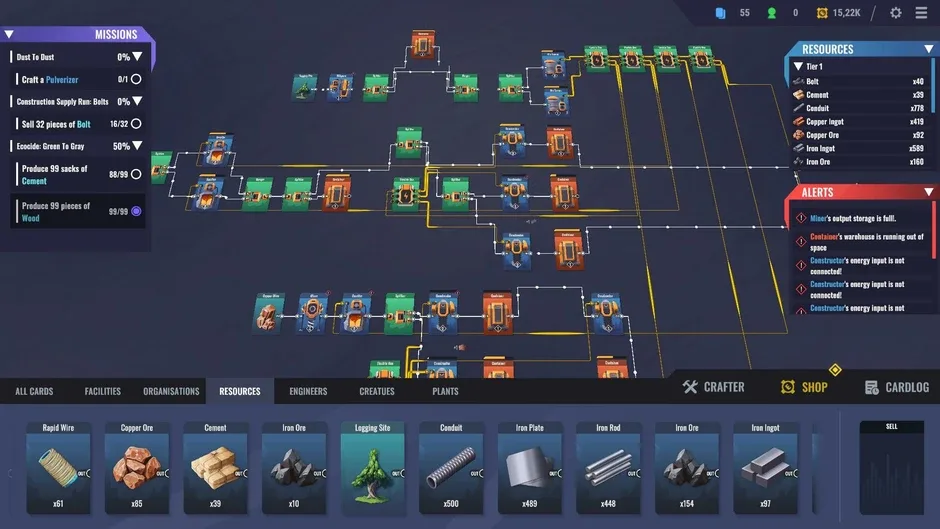Toggle the OUT switch on Rapid Wire card

85,473
